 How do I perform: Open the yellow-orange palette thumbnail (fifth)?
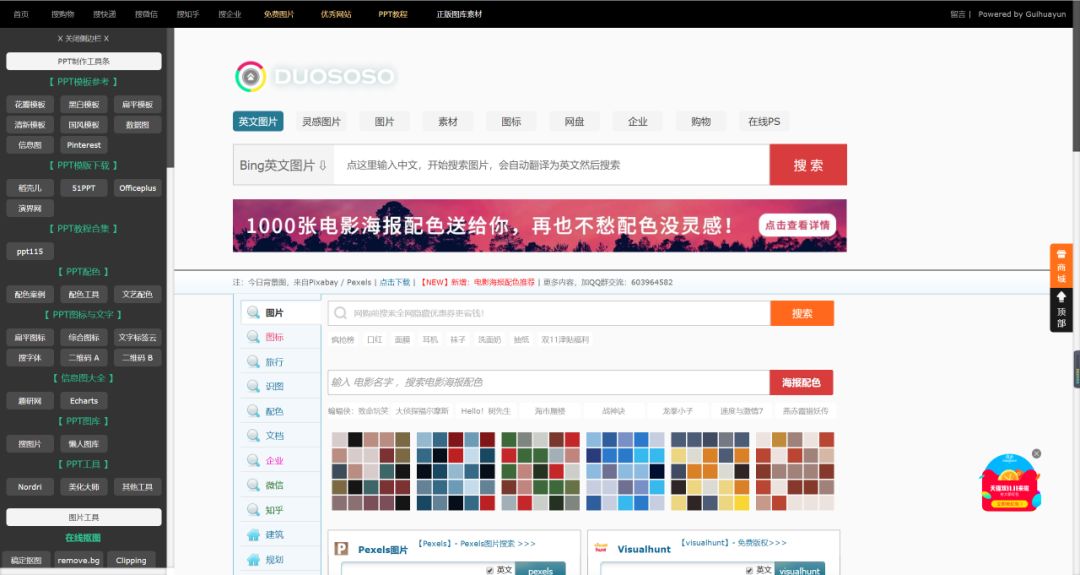pos(710,471)
